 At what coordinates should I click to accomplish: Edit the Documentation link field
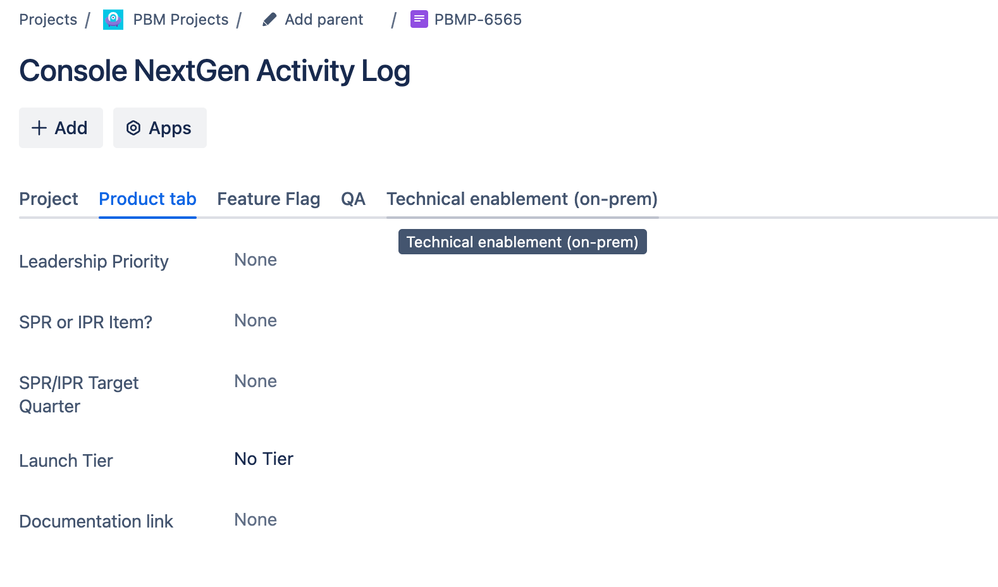[x=255, y=520]
